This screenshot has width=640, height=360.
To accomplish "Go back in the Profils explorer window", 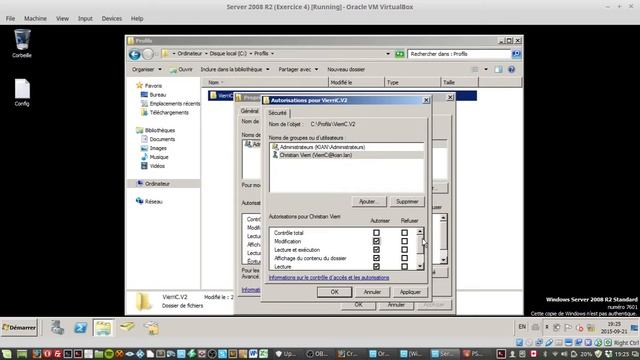I will (x=135, y=54).
